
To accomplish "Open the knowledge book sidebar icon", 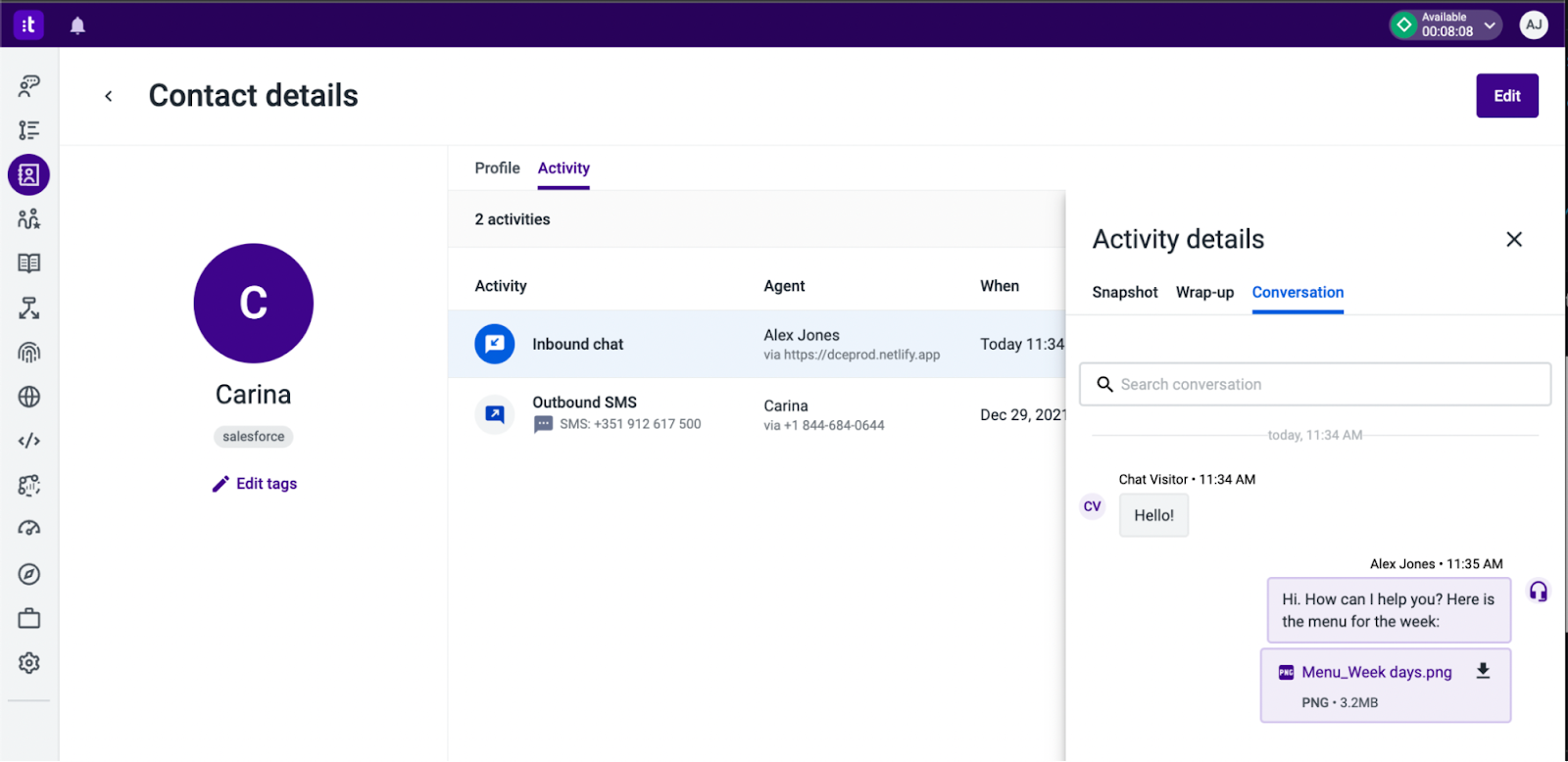I will click(29, 263).
